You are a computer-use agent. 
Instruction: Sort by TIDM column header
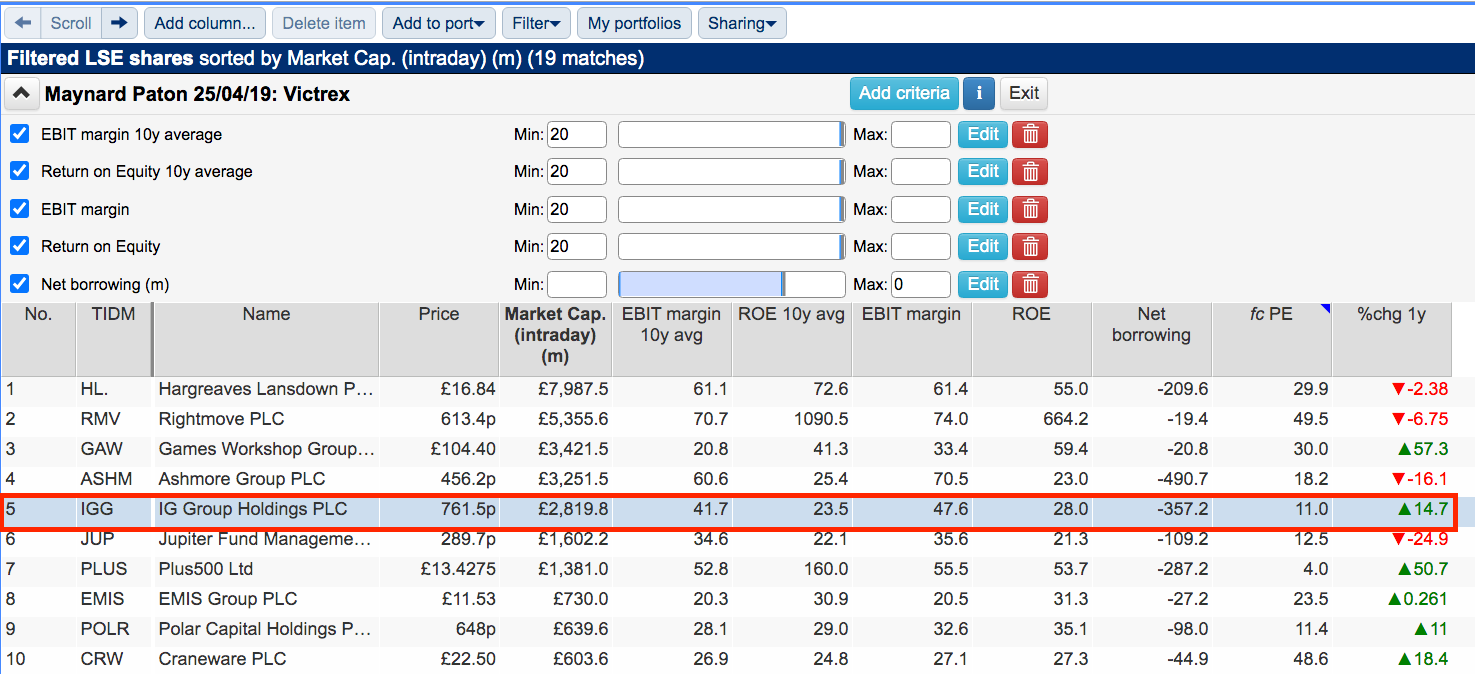[x=114, y=339]
